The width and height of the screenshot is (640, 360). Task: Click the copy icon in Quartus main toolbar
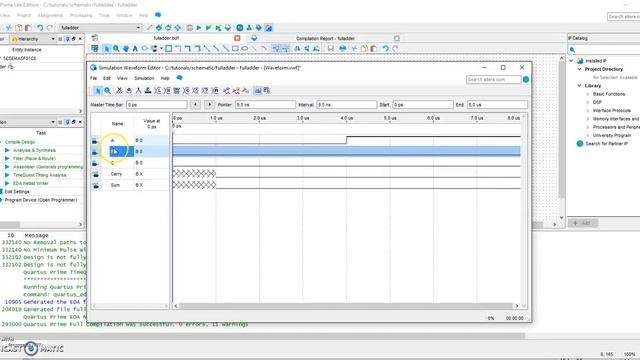19,28
